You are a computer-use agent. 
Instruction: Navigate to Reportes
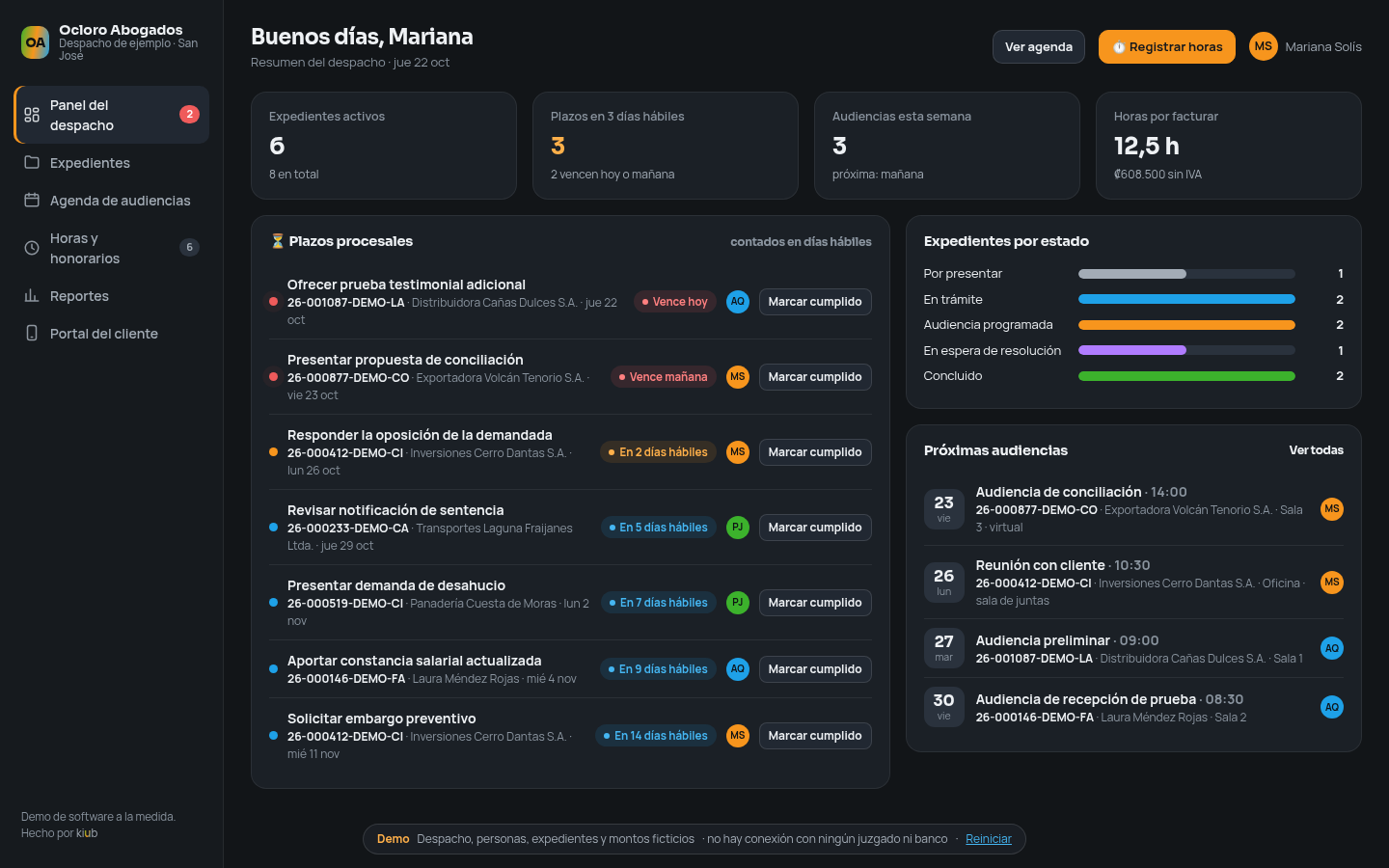click(112, 295)
